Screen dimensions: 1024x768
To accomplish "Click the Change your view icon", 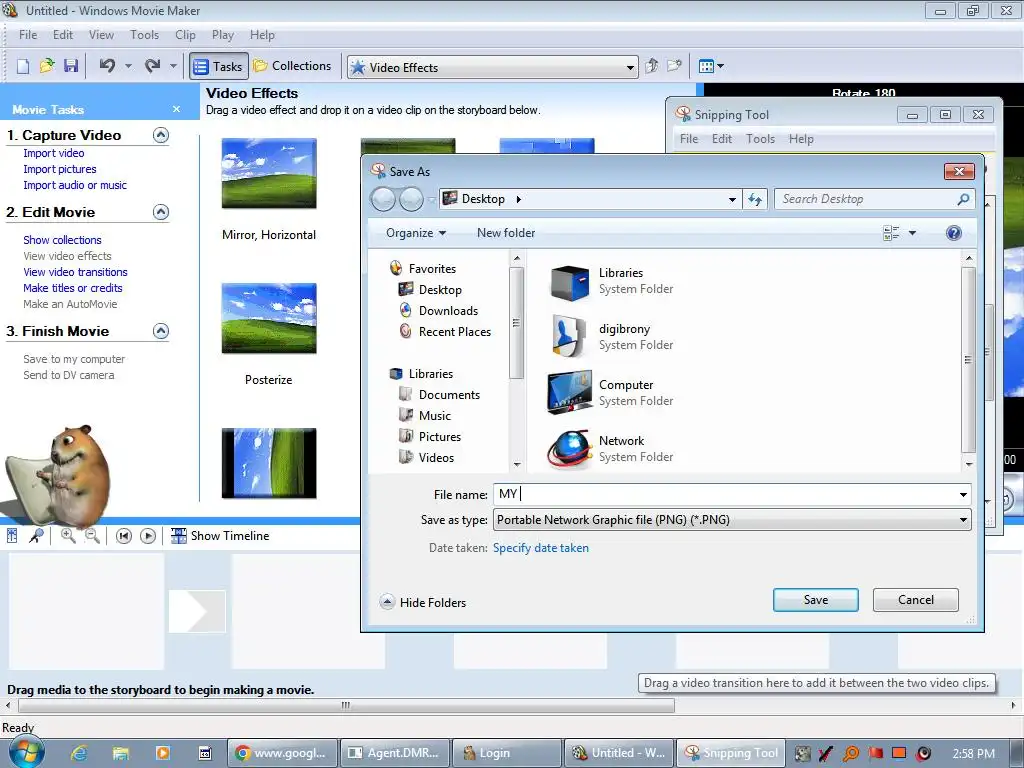I will 891,233.
